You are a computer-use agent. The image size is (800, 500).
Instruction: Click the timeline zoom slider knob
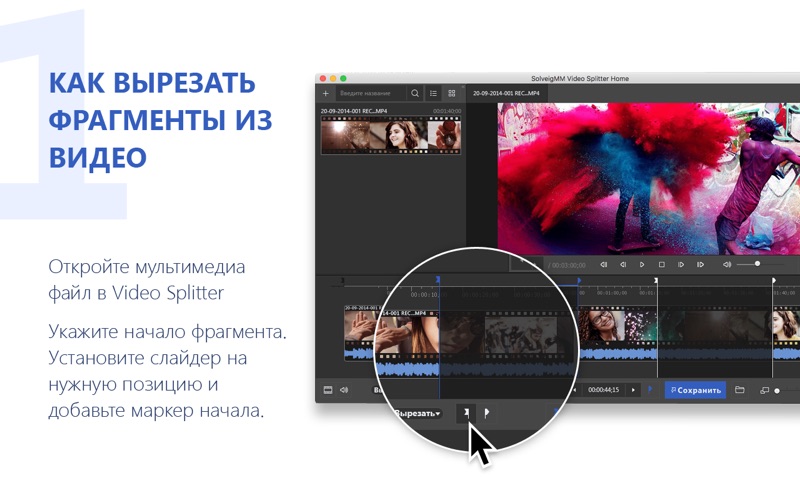pyautogui.click(x=777, y=391)
